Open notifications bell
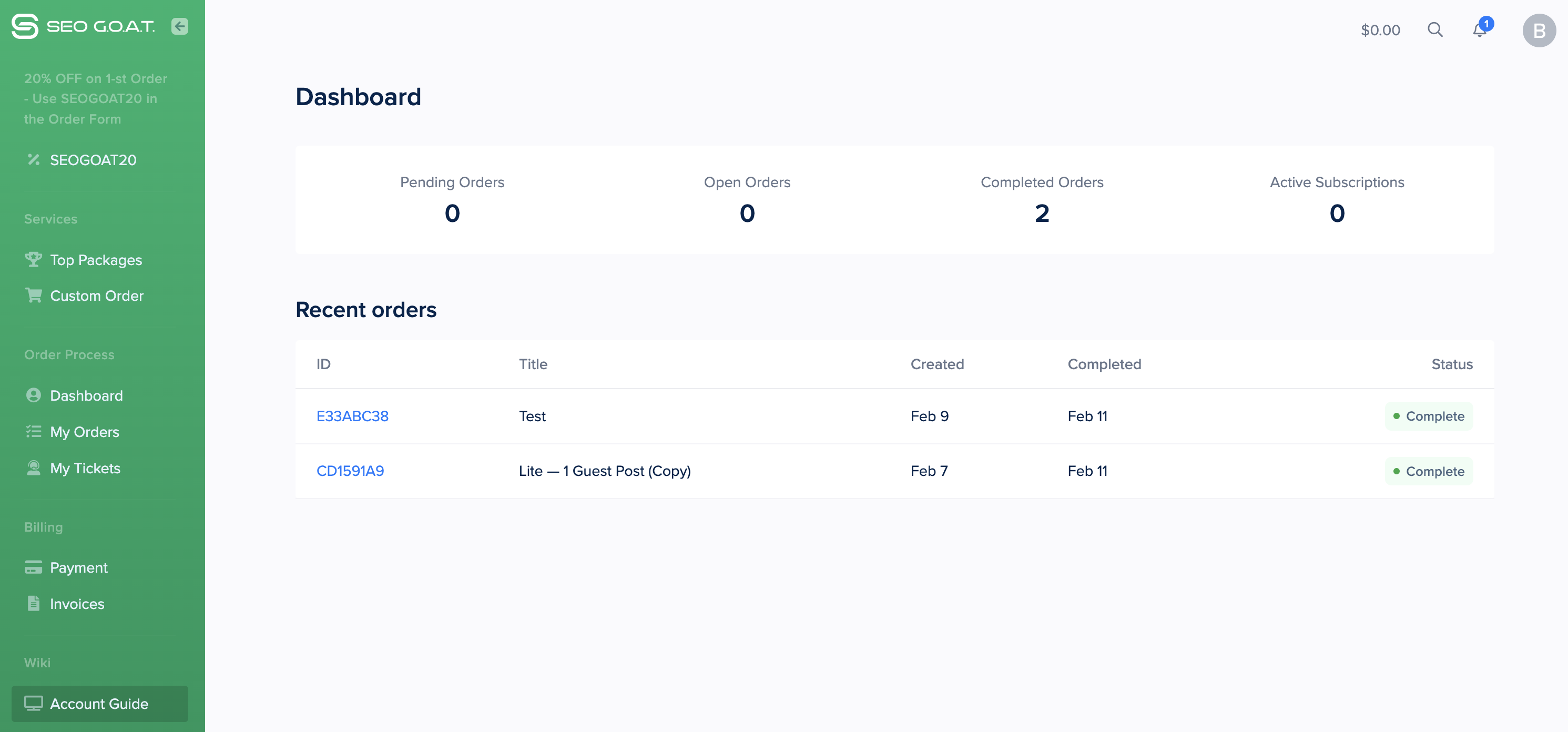The image size is (1568, 732). [1480, 29]
